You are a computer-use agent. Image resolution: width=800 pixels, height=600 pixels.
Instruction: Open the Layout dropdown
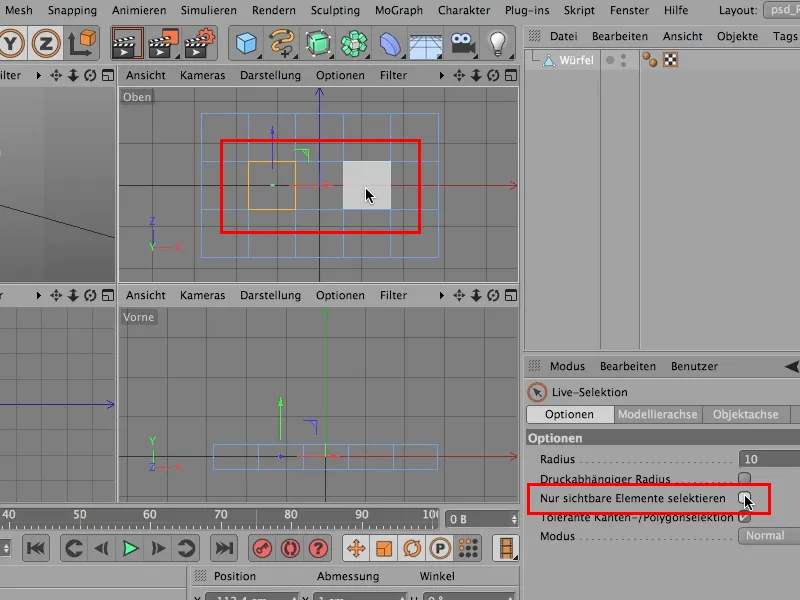point(782,10)
